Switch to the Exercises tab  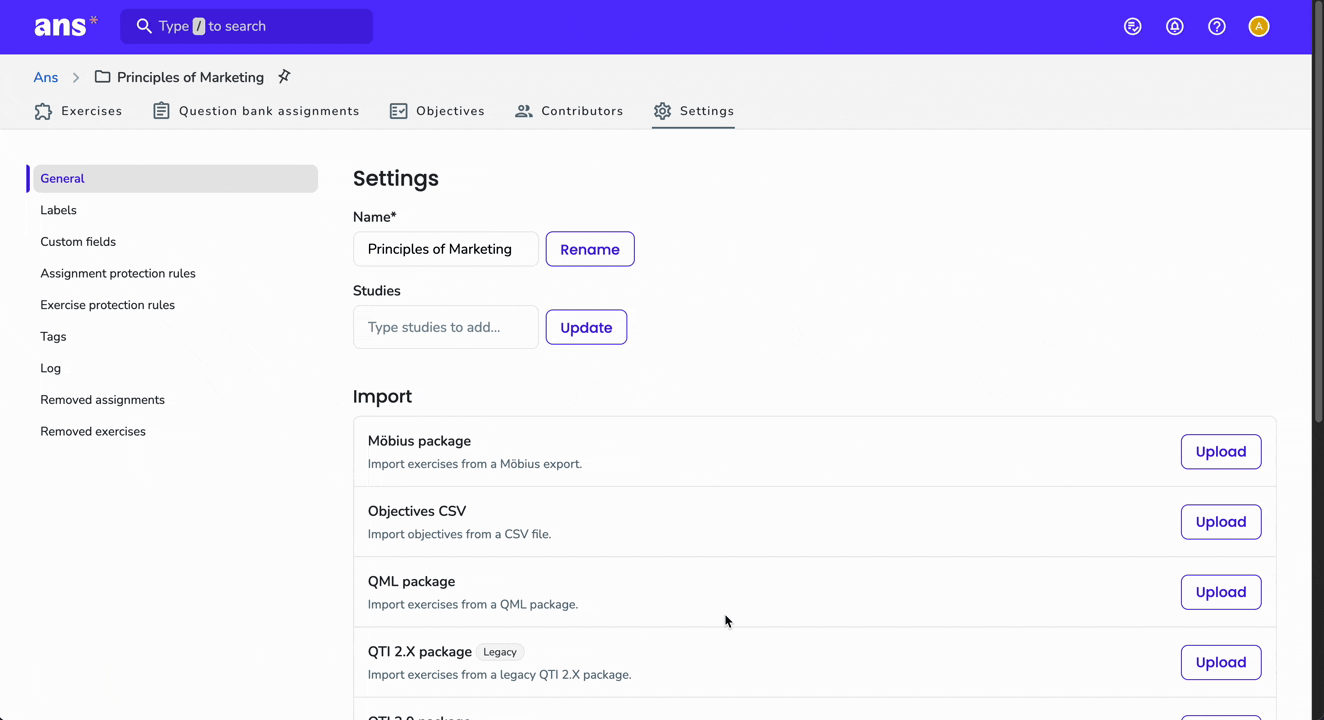78,111
